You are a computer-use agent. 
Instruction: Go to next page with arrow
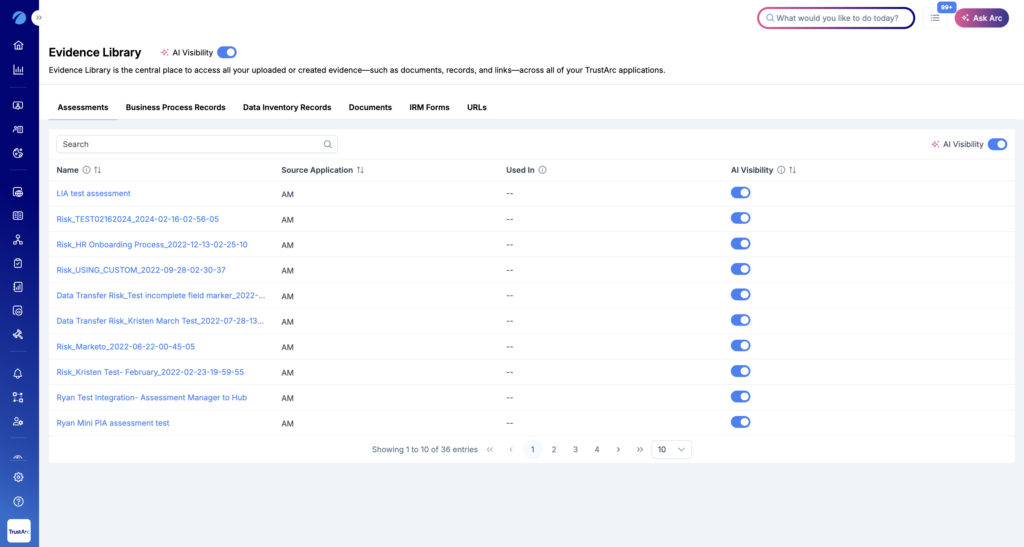(x=618, y=450)
